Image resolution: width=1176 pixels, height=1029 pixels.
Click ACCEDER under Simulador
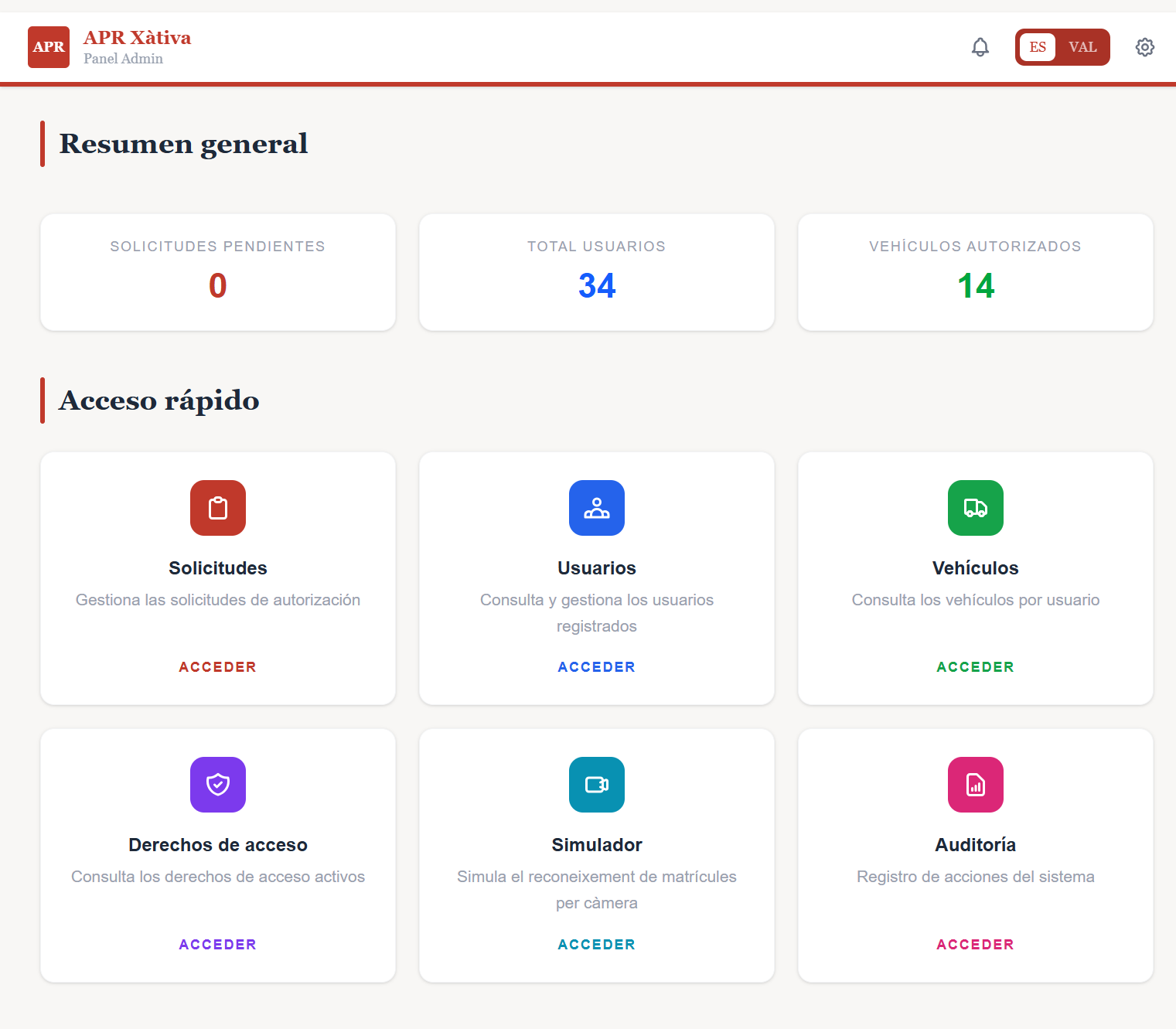(x=597, y=945)
